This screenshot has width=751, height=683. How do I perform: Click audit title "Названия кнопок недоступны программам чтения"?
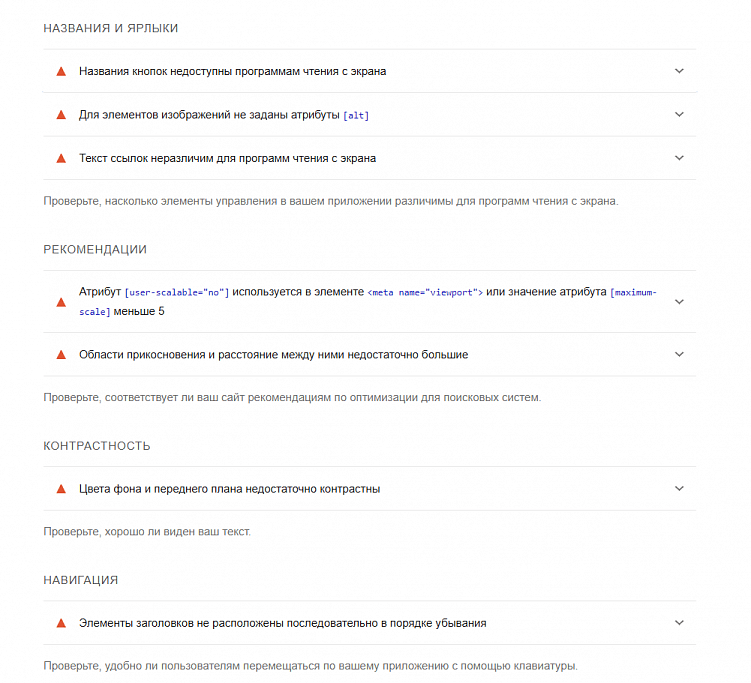click(x=232, y=72)
